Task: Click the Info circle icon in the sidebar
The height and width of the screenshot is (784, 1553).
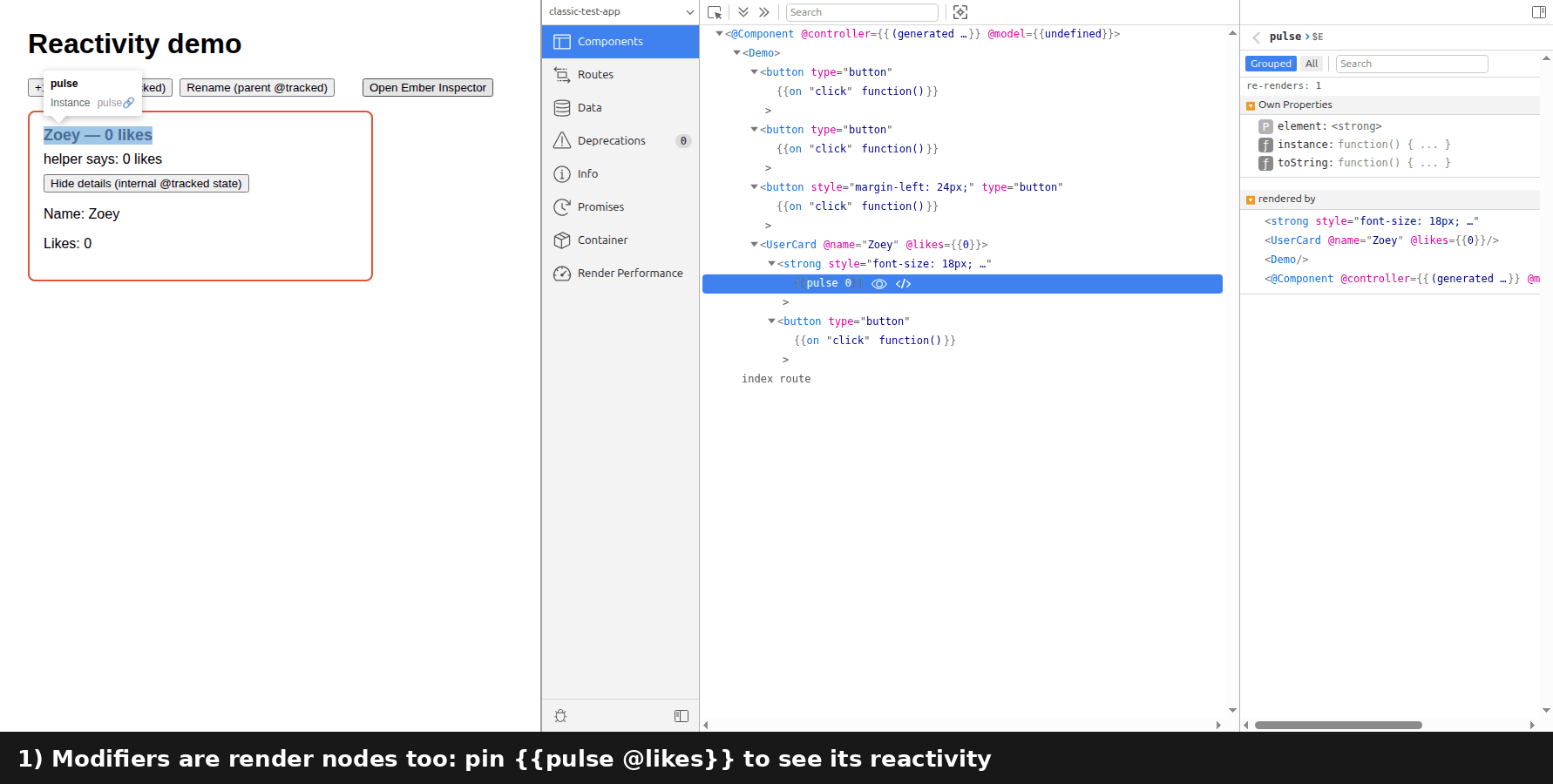Action: (562, 174)
